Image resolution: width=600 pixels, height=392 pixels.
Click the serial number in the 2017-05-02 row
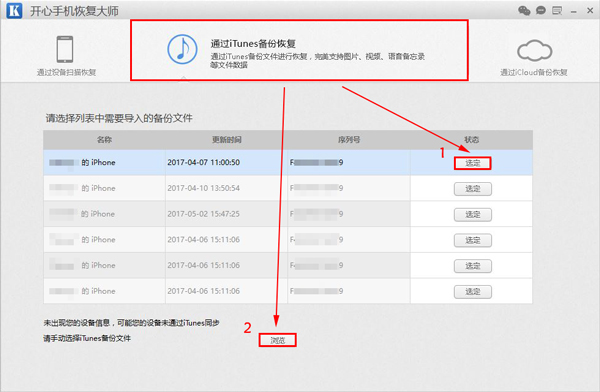click(x=316, y=214)
